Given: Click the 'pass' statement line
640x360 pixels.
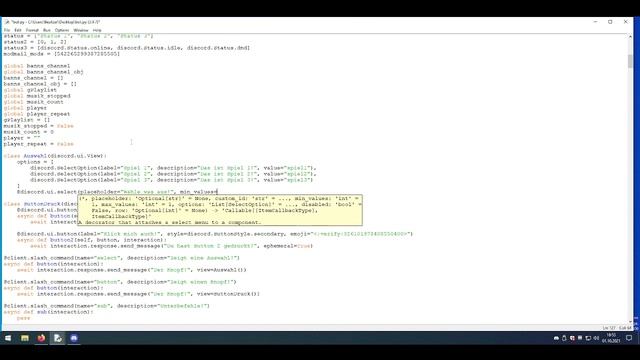Looking at the screenshot, I should (23, 318).
